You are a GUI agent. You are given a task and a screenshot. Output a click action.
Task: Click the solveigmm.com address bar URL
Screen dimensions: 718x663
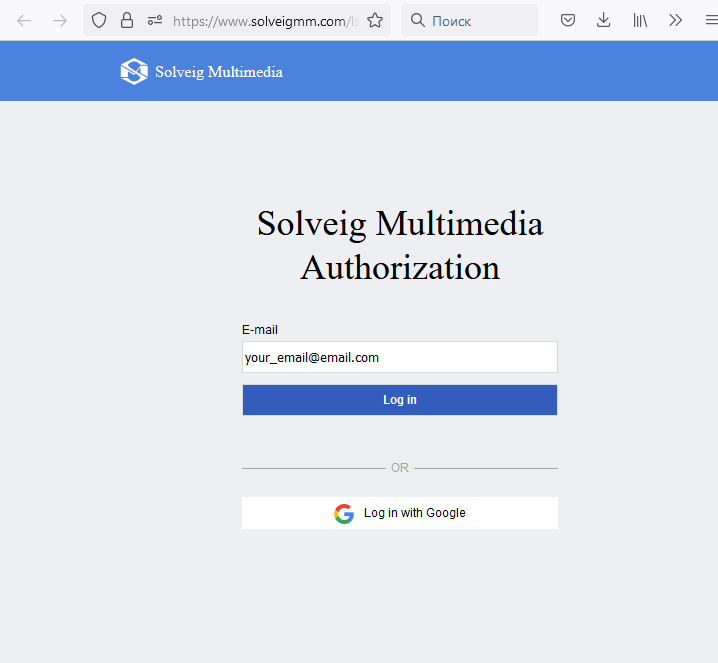[266, 21]
